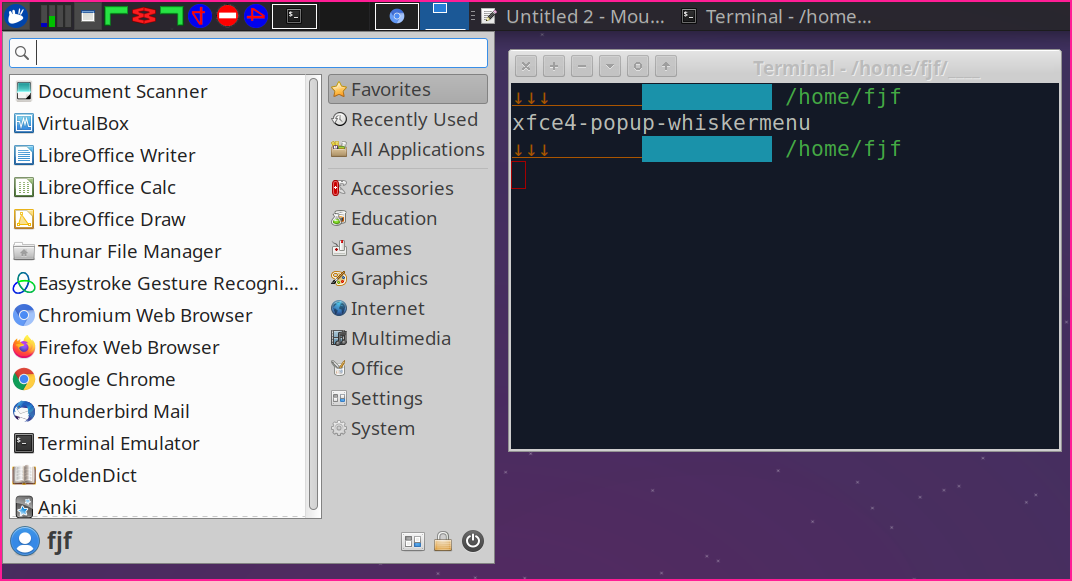Viewport: 1072px width, 581px height.
Task: Click the up-arrow shade button in Terminal title bar
Action: click(x=666, y=66)
